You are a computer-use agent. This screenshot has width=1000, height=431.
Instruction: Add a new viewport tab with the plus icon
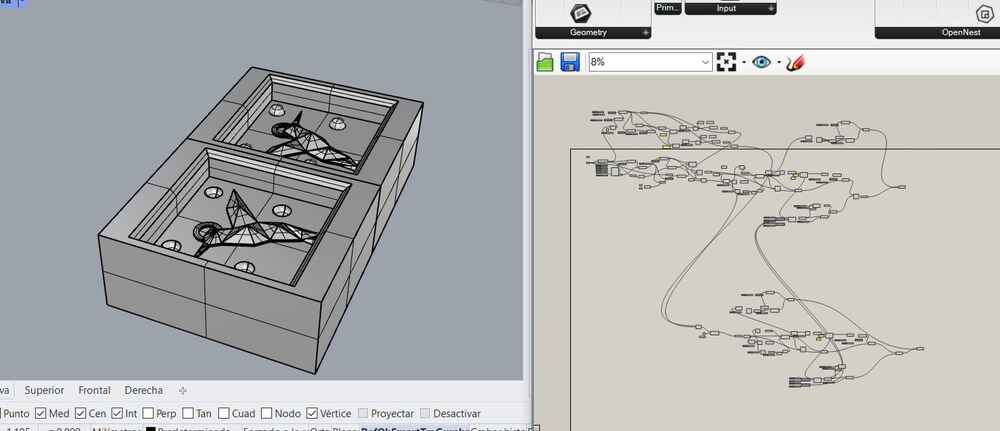click(182, 390)
